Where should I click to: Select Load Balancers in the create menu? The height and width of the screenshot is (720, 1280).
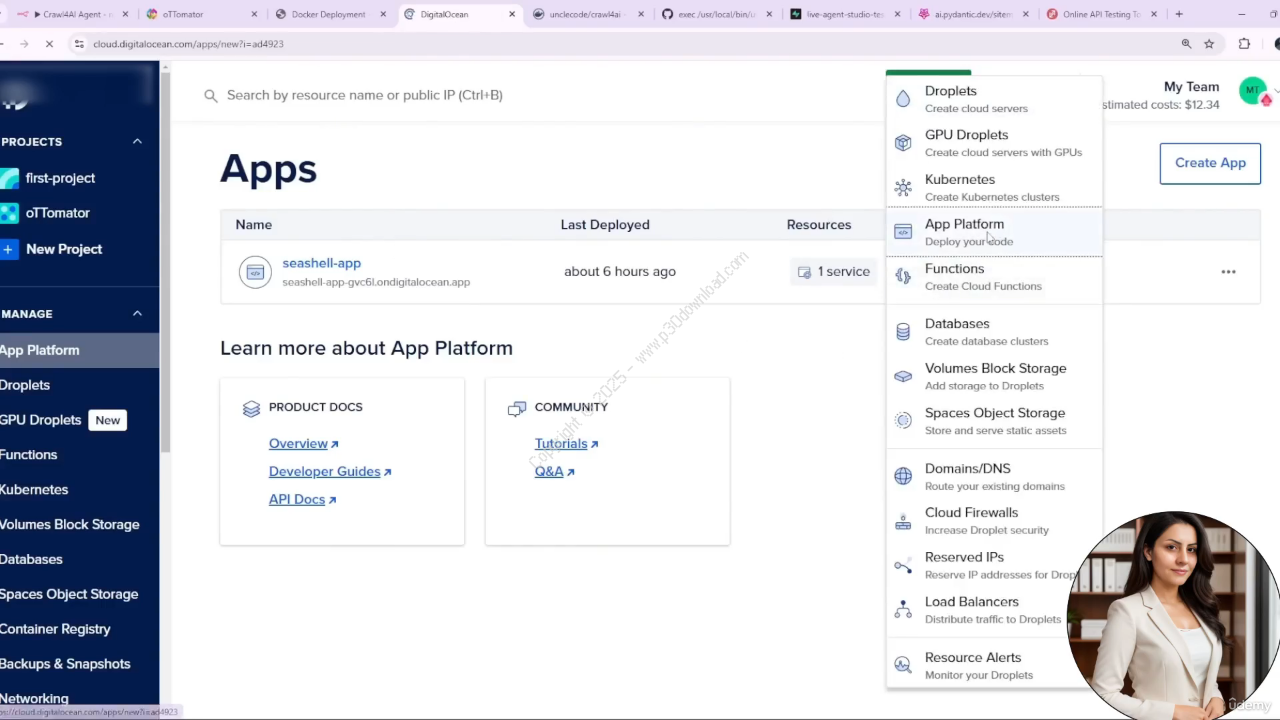point(994,610)
